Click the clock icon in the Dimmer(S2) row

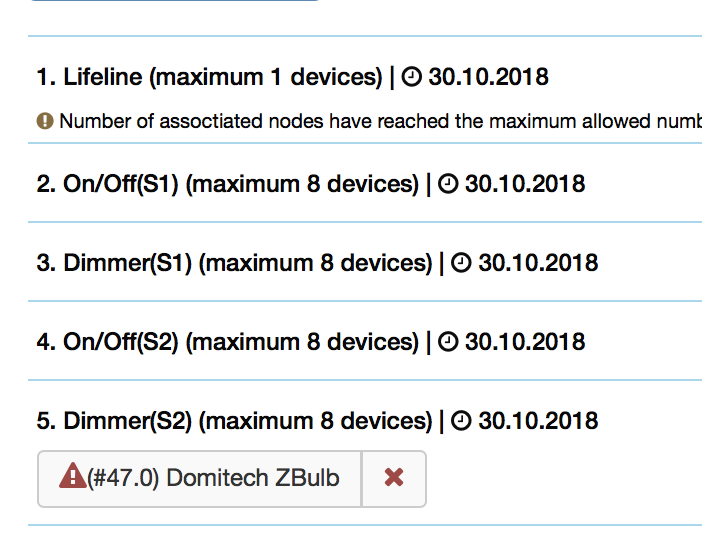(x=461, y=421)
